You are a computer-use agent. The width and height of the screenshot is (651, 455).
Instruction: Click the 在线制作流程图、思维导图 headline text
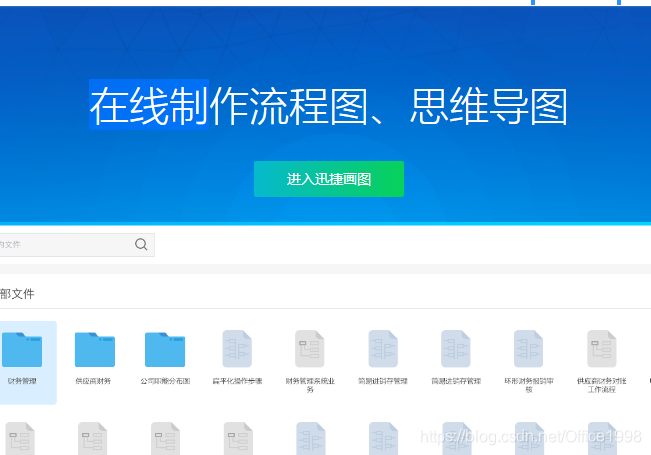[x=328, y=106]
